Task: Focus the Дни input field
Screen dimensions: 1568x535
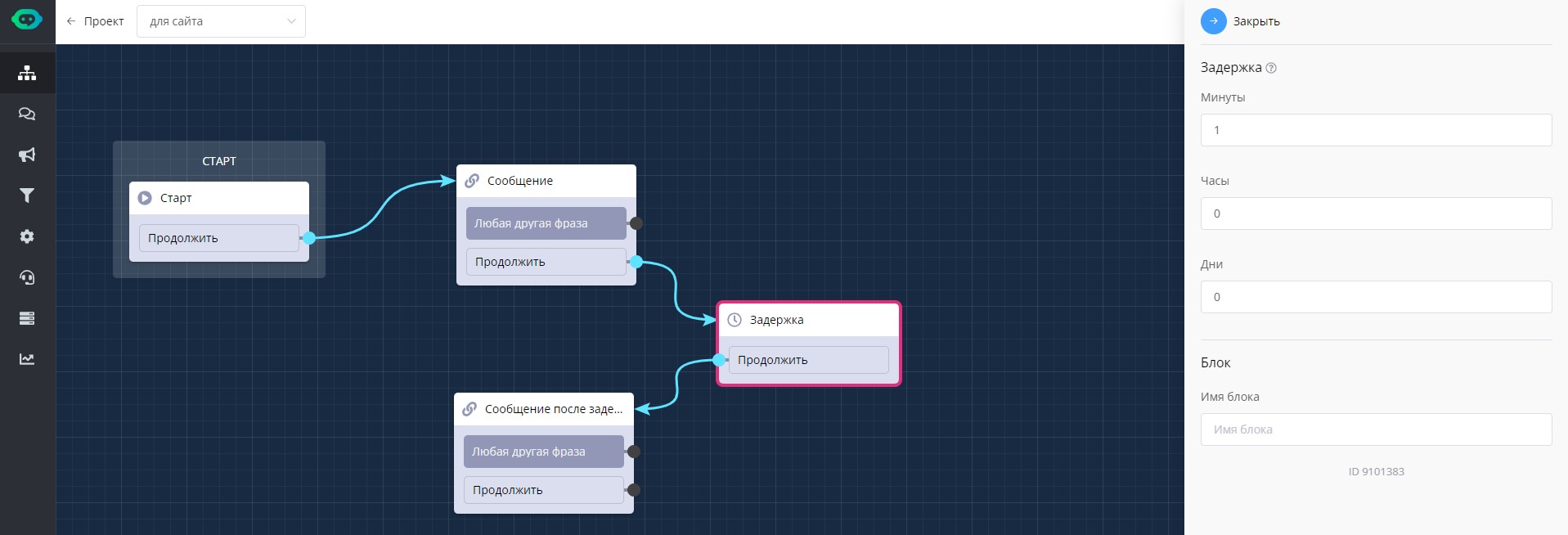Action: pos(1376,297)
